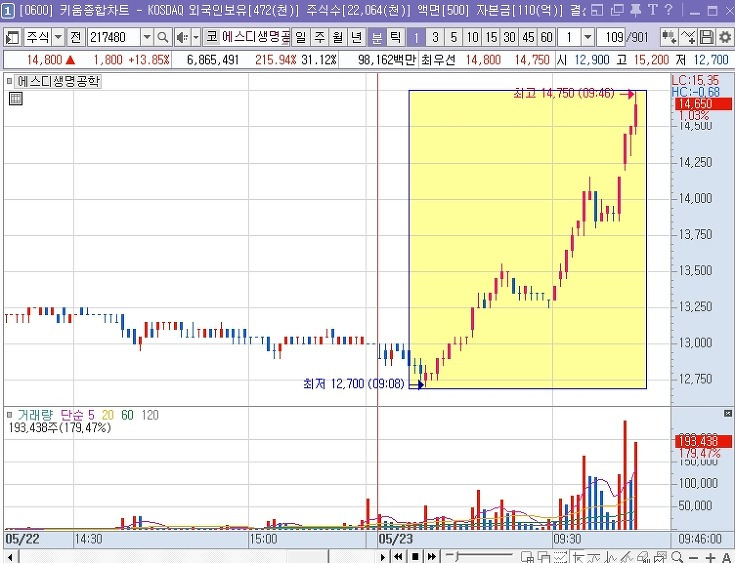Click the 193,438 volume value tag
This screenshot has width=735, height=563.
point(703,441)
